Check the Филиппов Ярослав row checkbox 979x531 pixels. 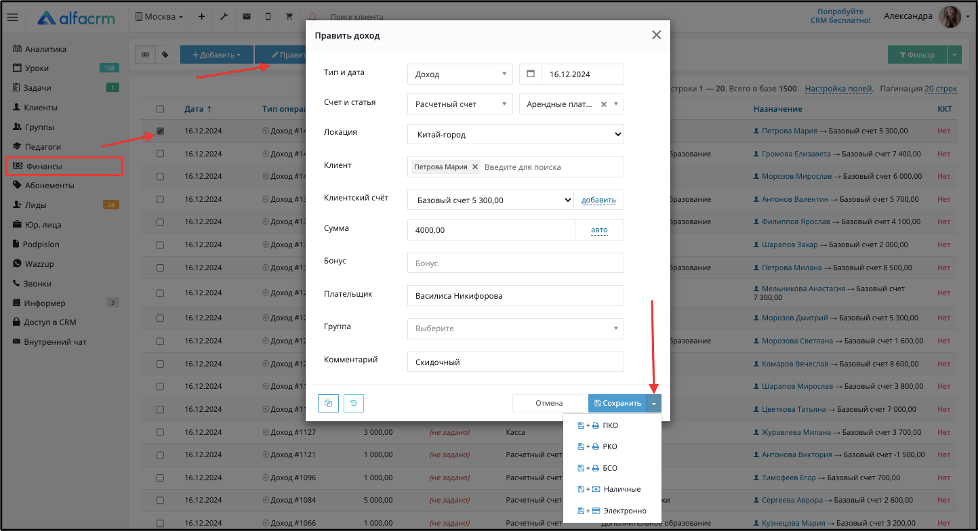[x=160, y=222]
